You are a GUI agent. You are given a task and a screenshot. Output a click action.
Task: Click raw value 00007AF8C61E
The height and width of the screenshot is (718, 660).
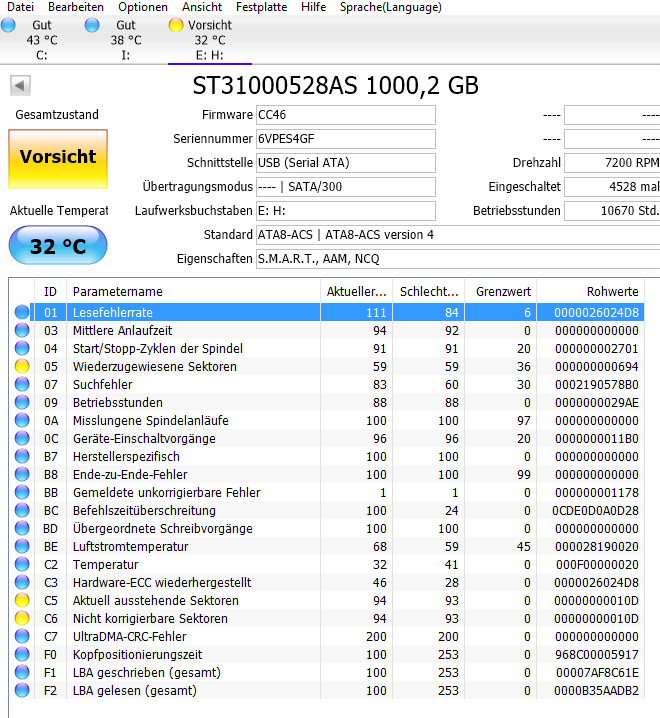point(597,672)
